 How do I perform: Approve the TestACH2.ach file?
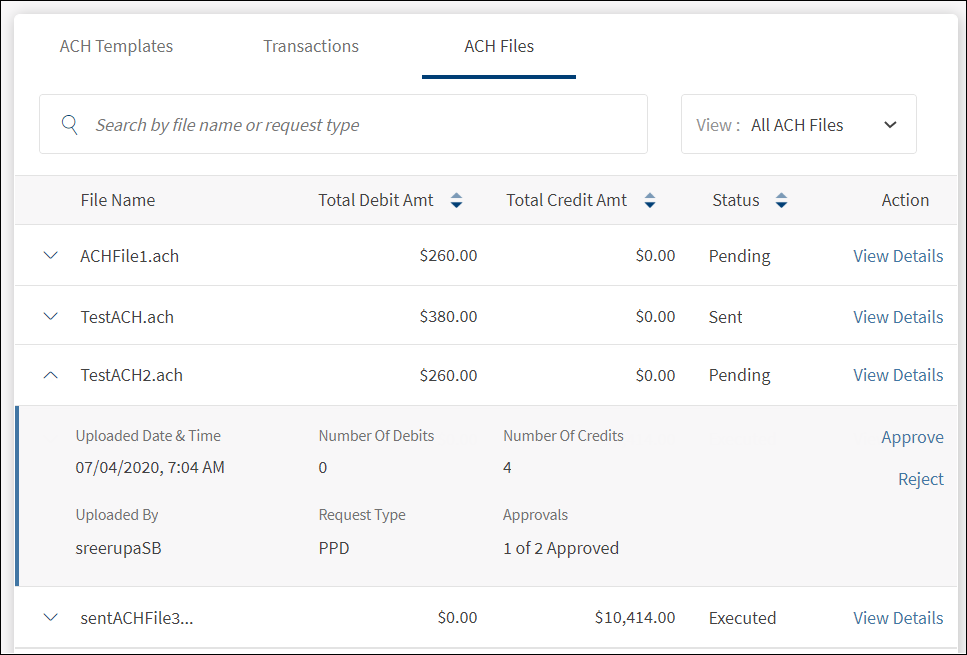pyautogui.click(x=912, y=437)
